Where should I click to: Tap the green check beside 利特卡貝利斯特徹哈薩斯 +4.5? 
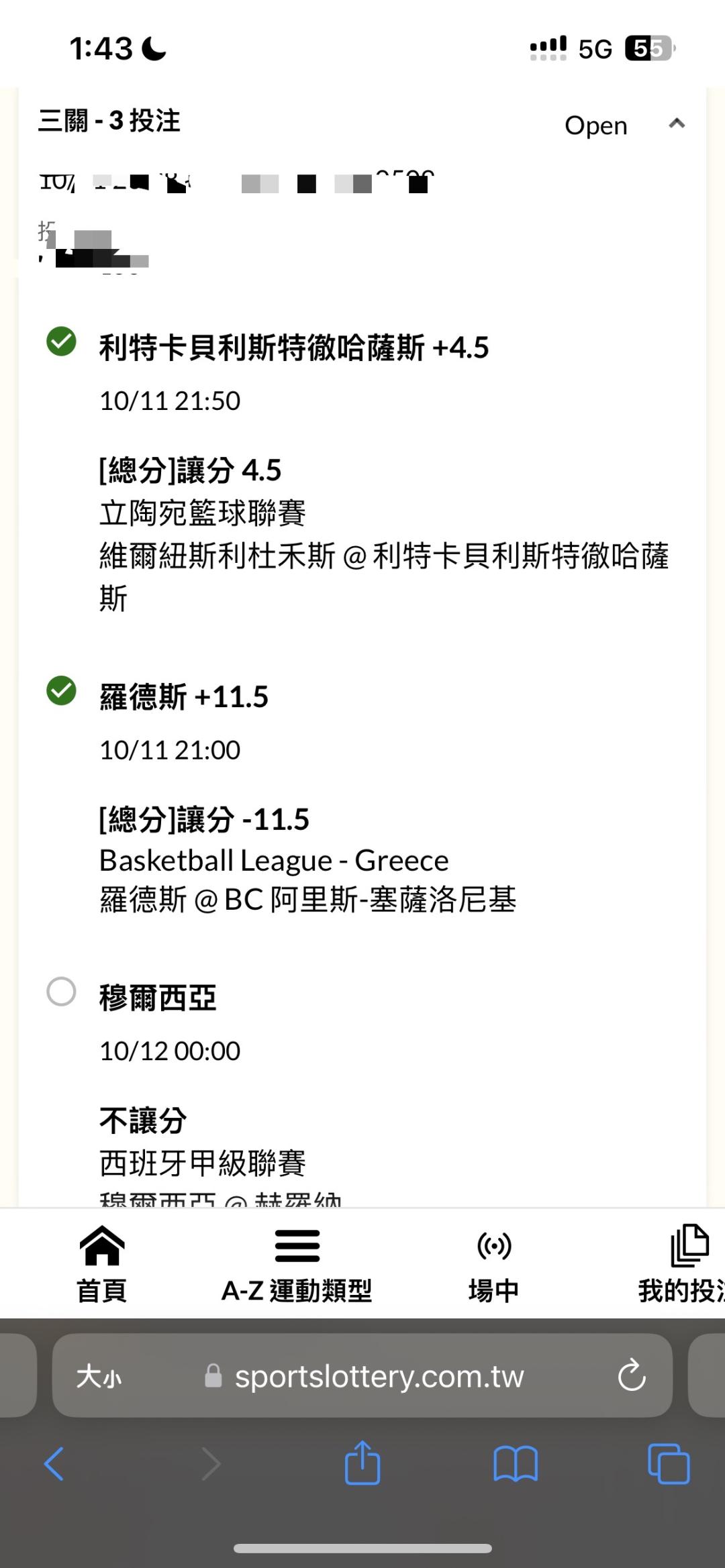click(61, 342)
